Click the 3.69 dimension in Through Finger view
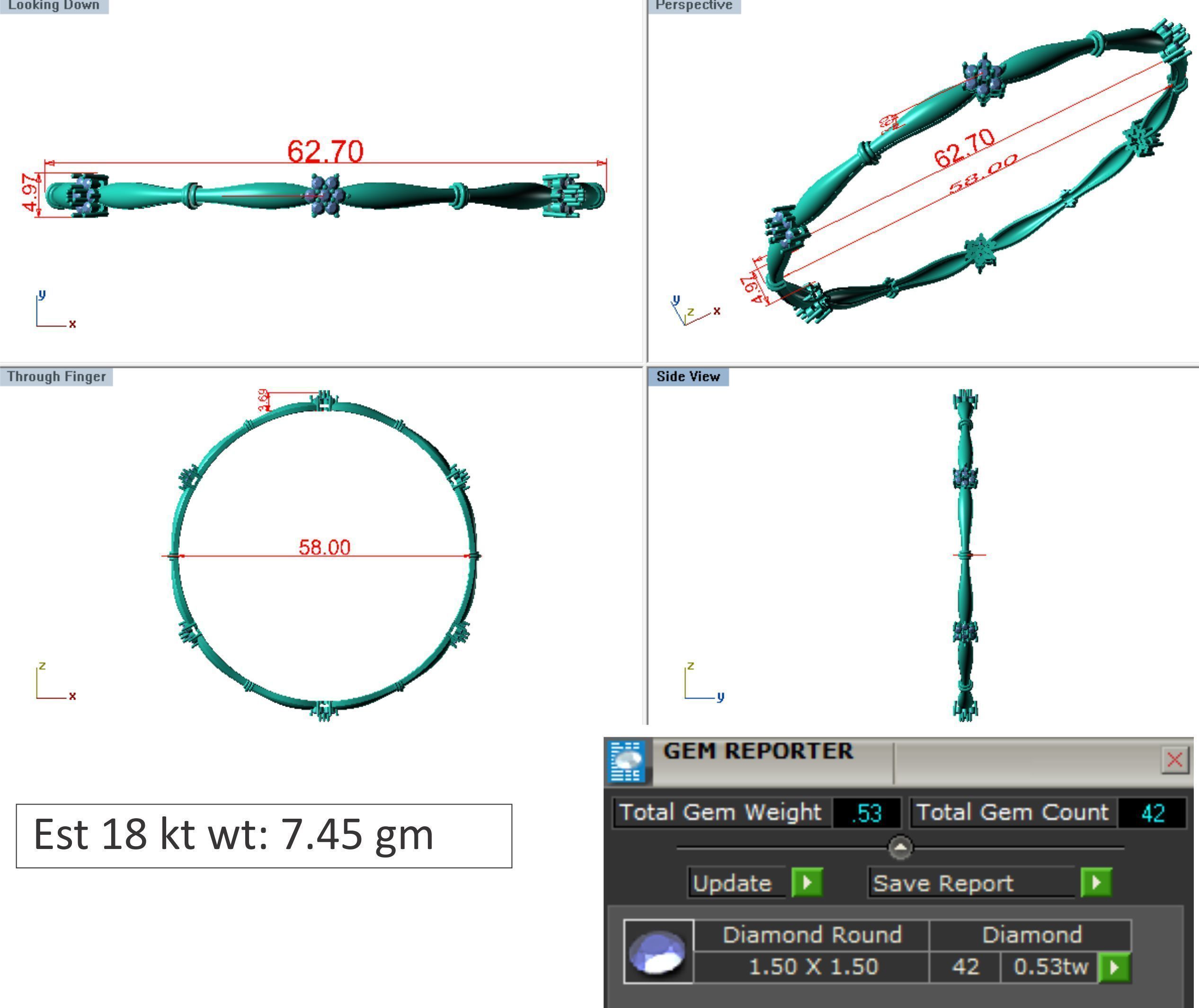1199x1008 pixels. (x=263, y=399)
